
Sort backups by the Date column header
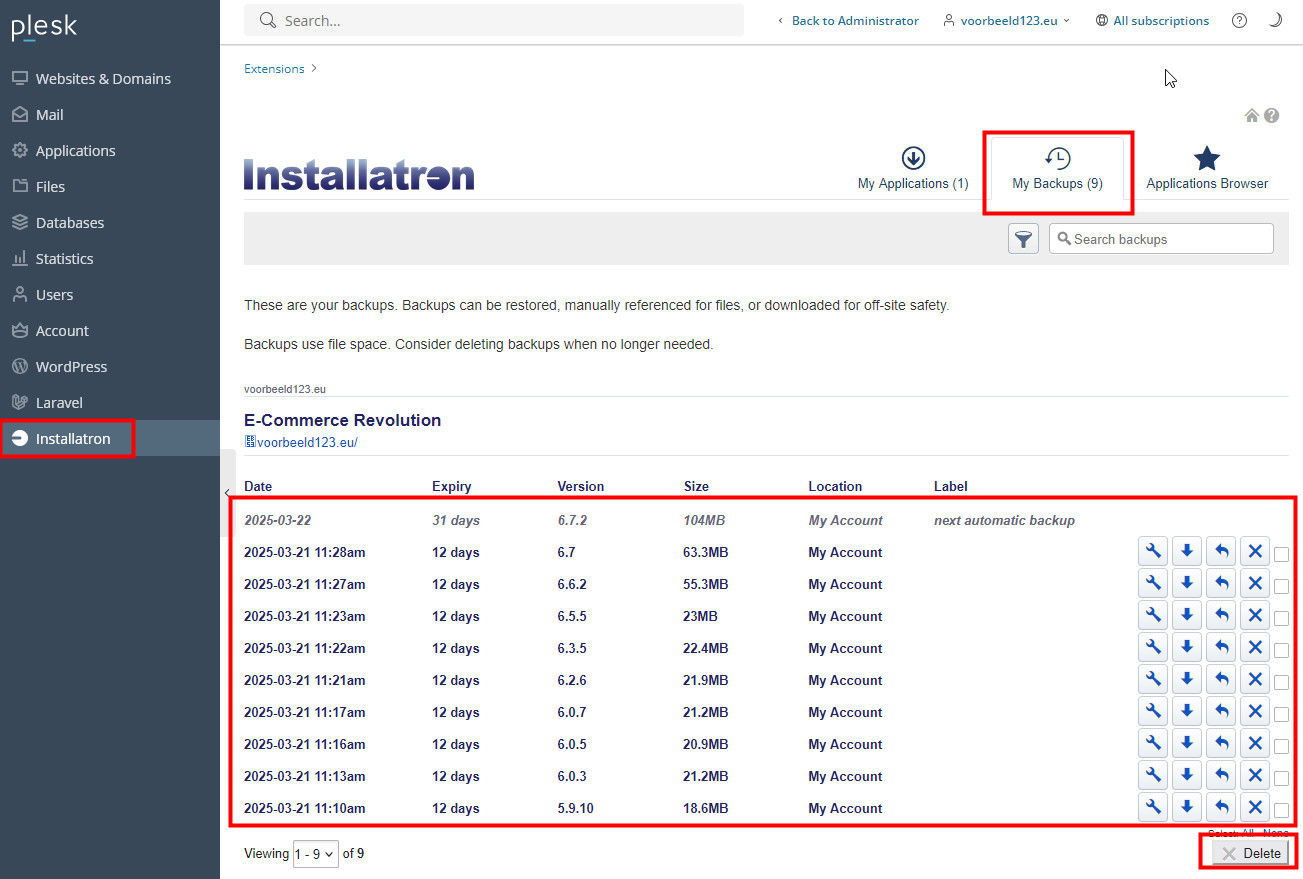(258, 486)
